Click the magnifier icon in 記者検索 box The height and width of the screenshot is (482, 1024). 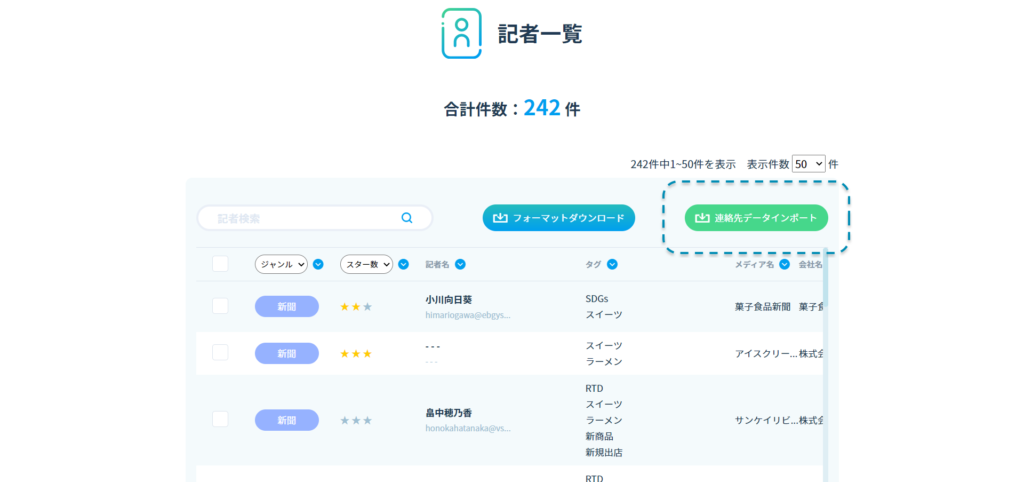[x=407, y=218]
